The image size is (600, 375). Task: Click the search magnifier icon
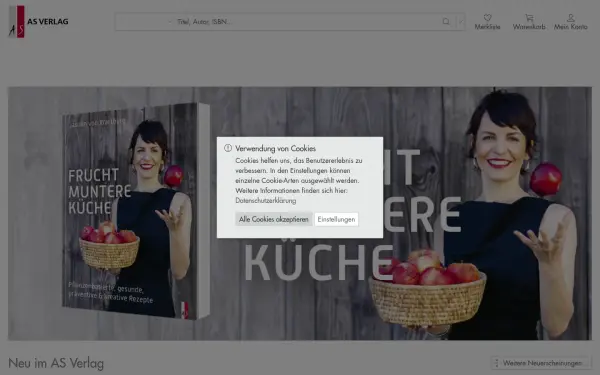click(x=446, y=22)
